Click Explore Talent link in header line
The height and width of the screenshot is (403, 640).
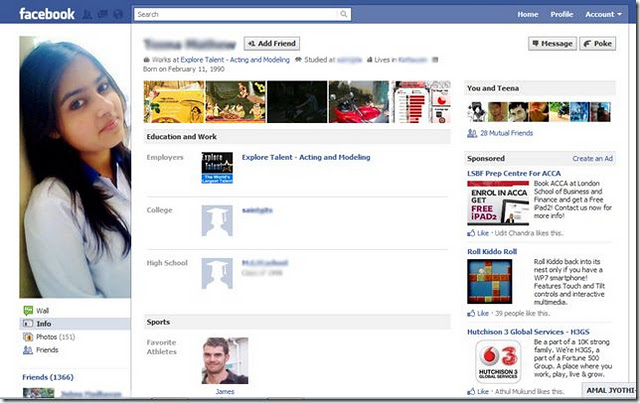[x=235, y=60]
